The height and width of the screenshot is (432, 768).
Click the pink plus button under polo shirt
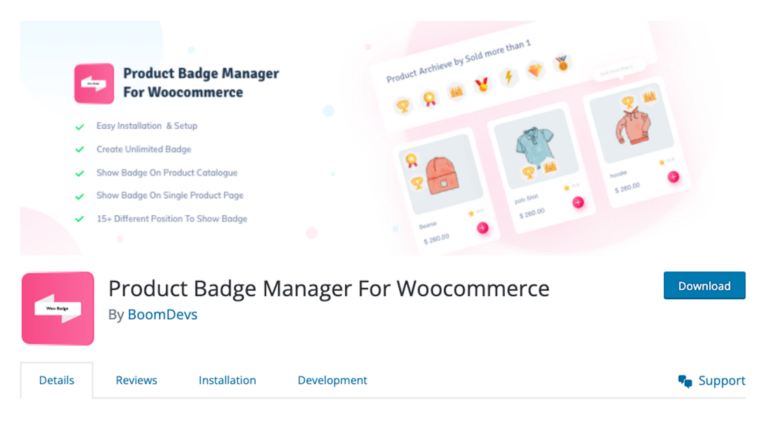578,202
